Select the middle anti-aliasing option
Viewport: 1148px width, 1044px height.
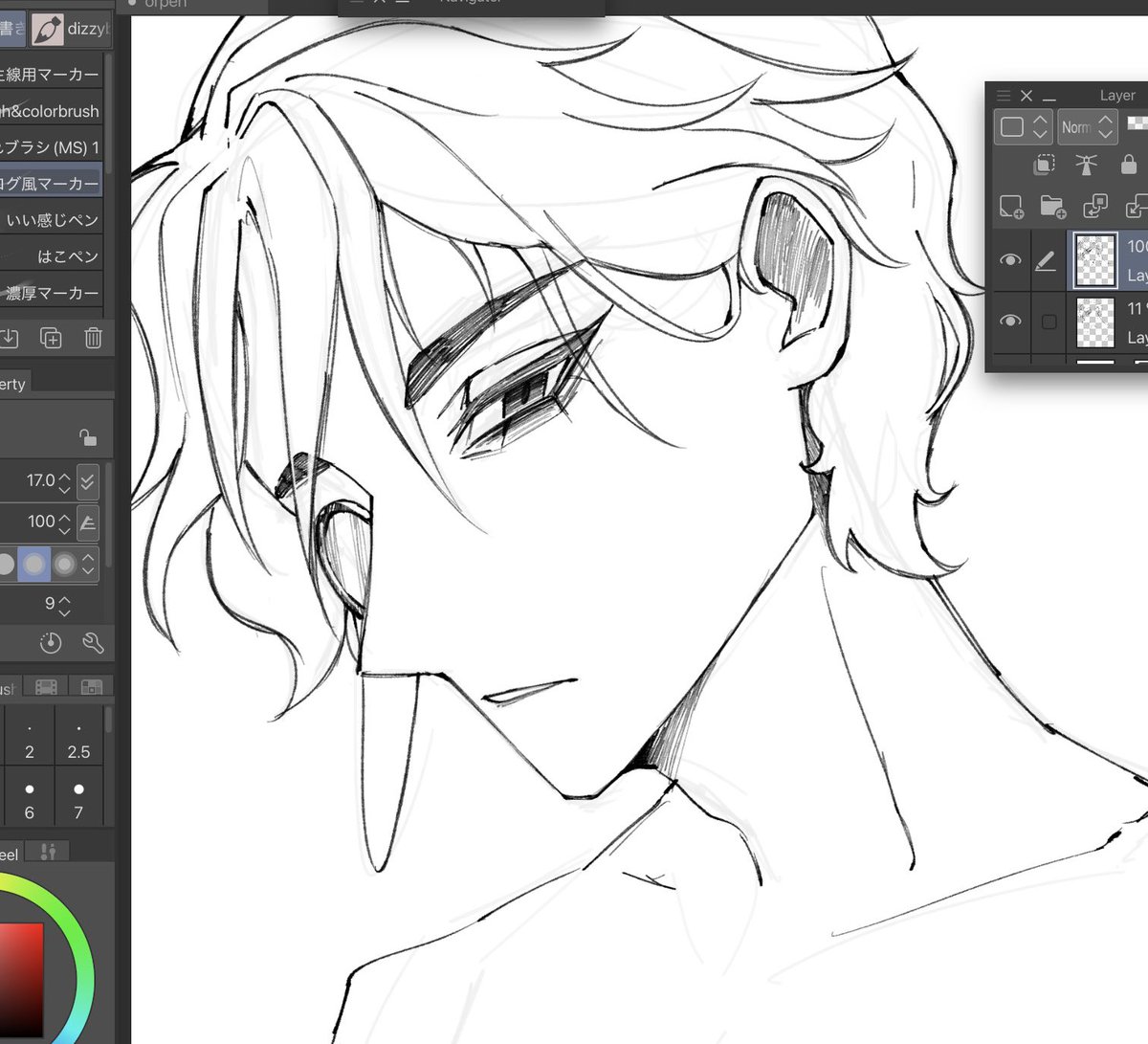click(33, 564)
